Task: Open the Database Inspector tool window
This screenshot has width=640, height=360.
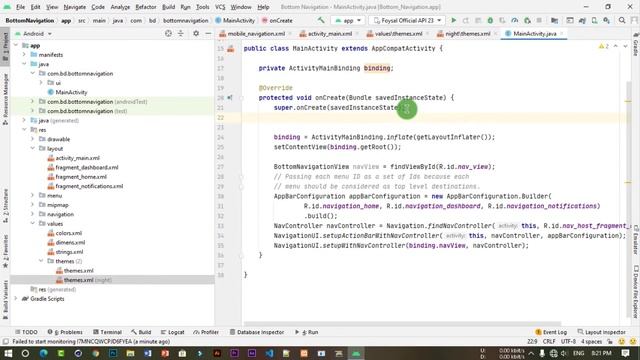Action: point(257,332)
